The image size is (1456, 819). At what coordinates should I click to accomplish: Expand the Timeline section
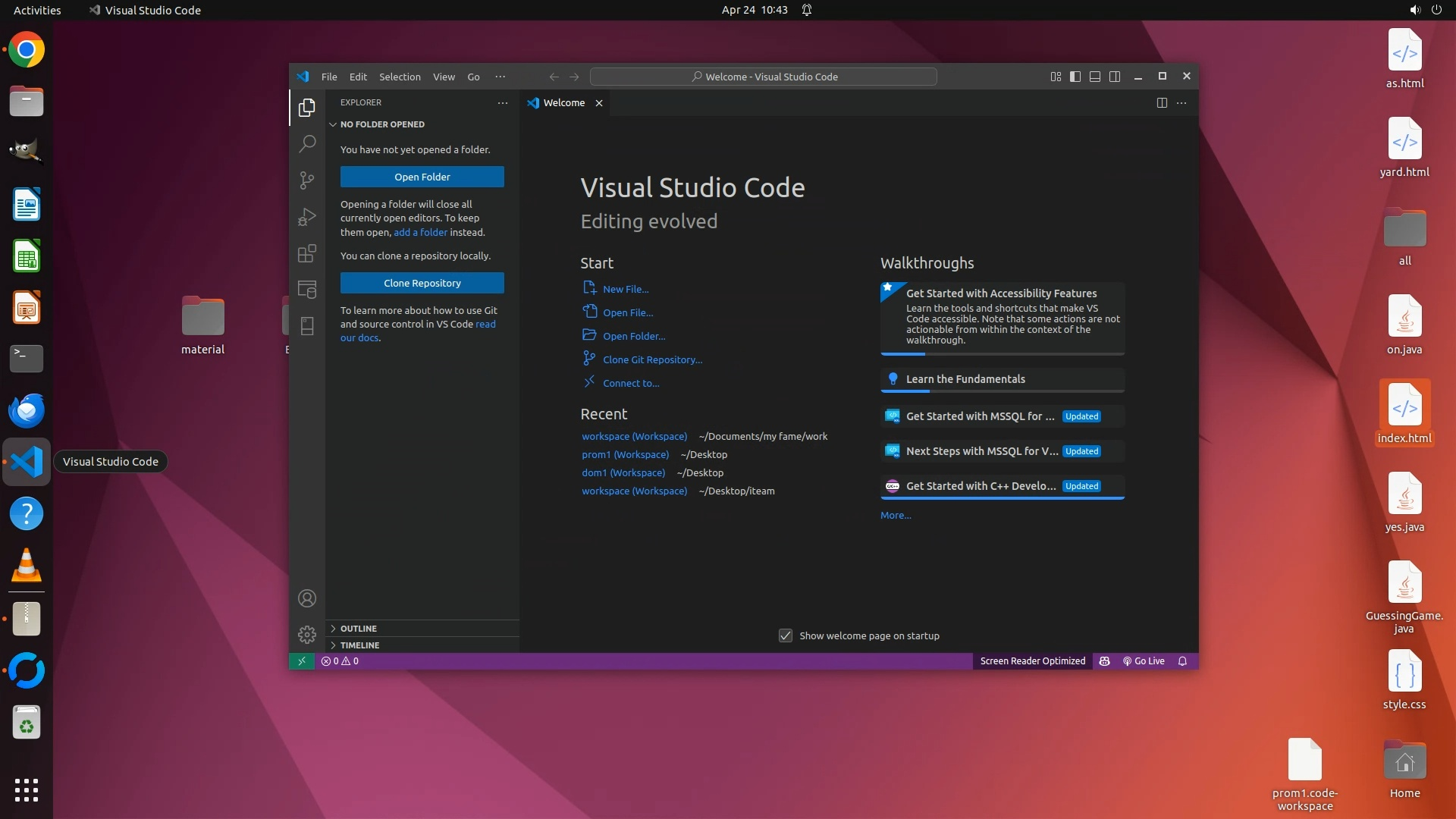click(359, 645)
